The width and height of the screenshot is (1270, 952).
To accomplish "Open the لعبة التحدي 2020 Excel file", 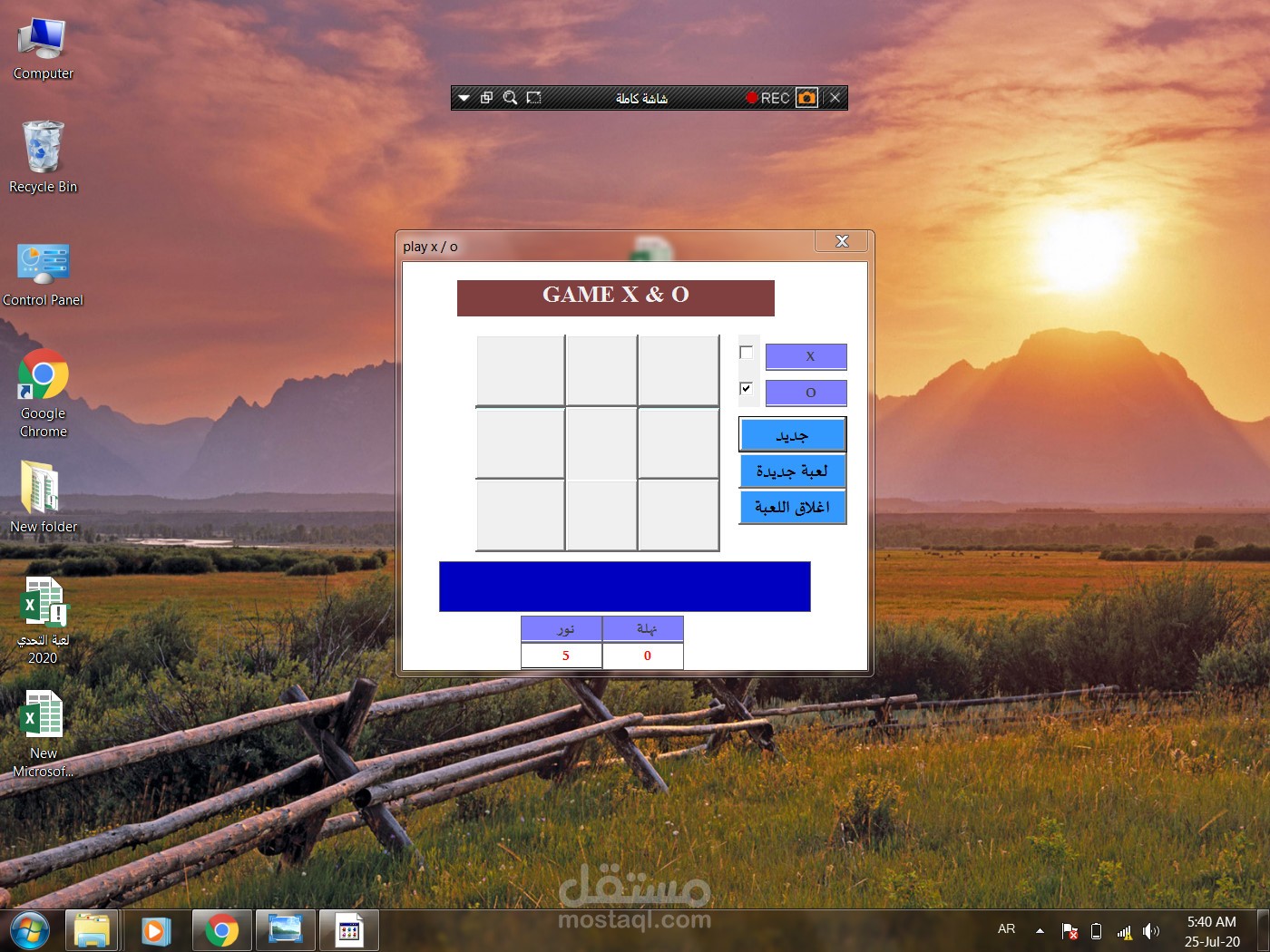I will pyautogui.click(x=43, y=621).
